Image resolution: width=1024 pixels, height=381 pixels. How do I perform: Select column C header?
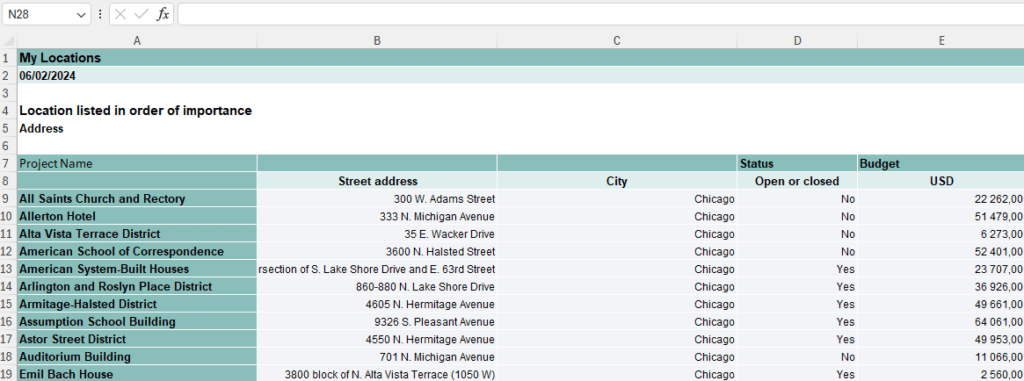click(616, 41)
